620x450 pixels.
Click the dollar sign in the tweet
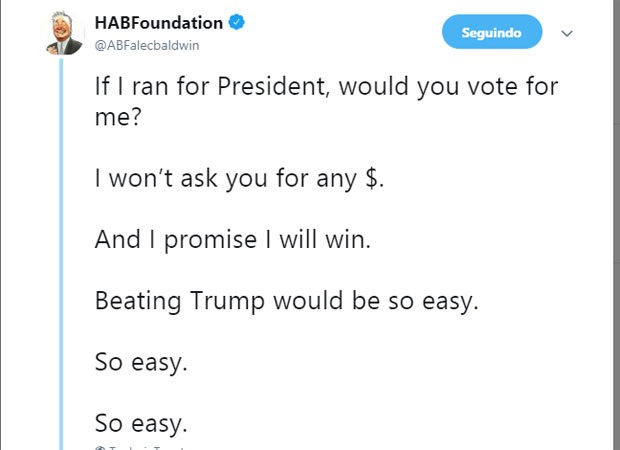pos(371,178)
